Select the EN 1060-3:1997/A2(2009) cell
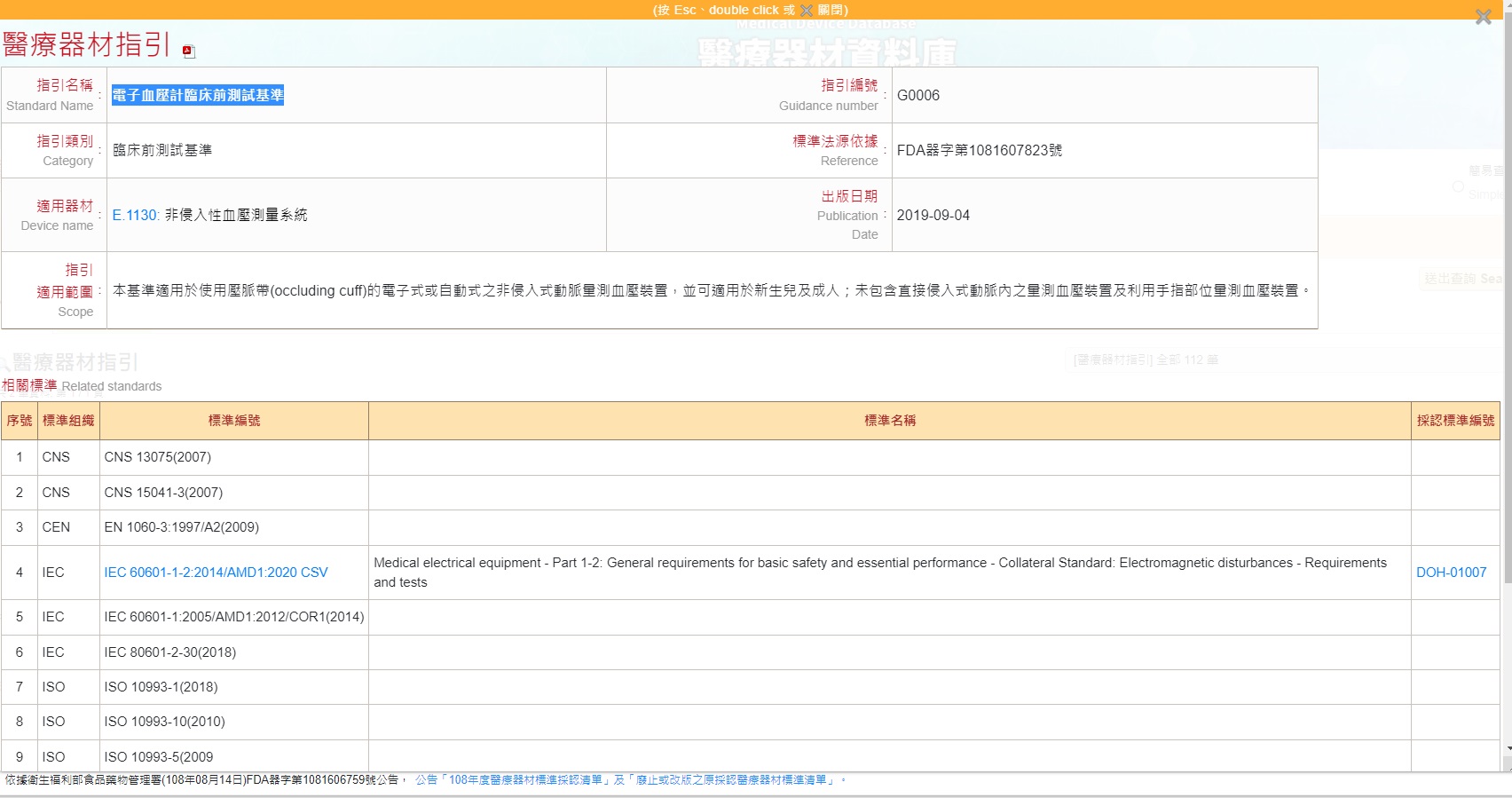 (234, 527)
